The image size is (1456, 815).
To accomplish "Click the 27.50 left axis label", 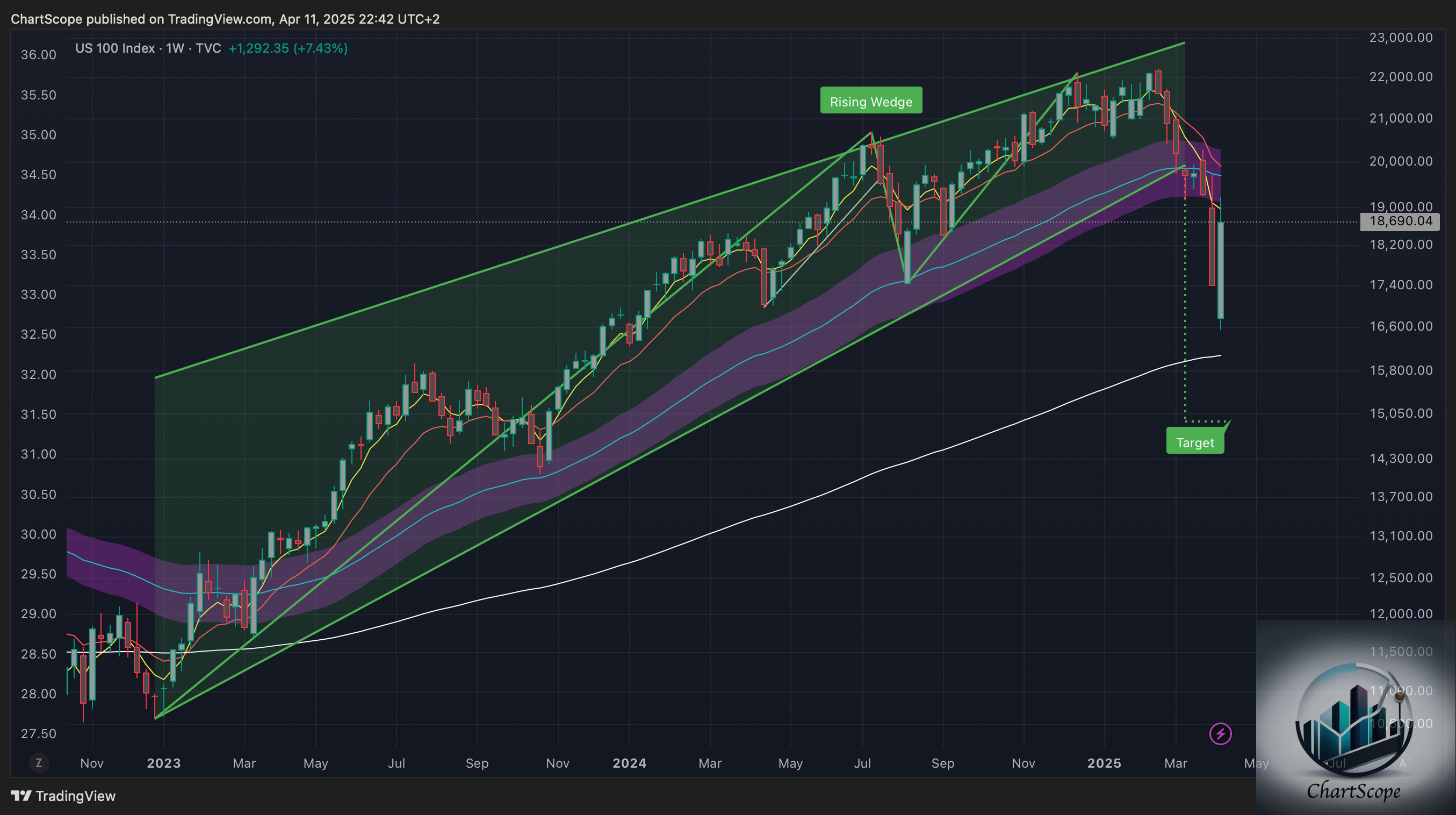I will 39,734.
